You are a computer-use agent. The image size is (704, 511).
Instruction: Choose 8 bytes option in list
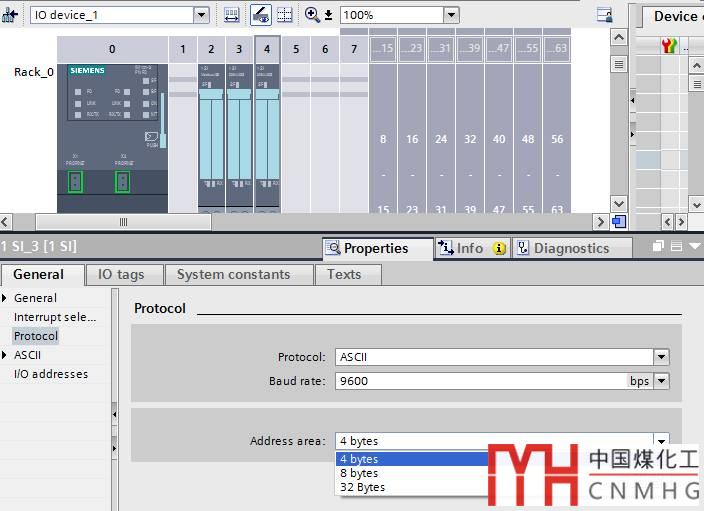pyautogui.click(x=412, y=473)
